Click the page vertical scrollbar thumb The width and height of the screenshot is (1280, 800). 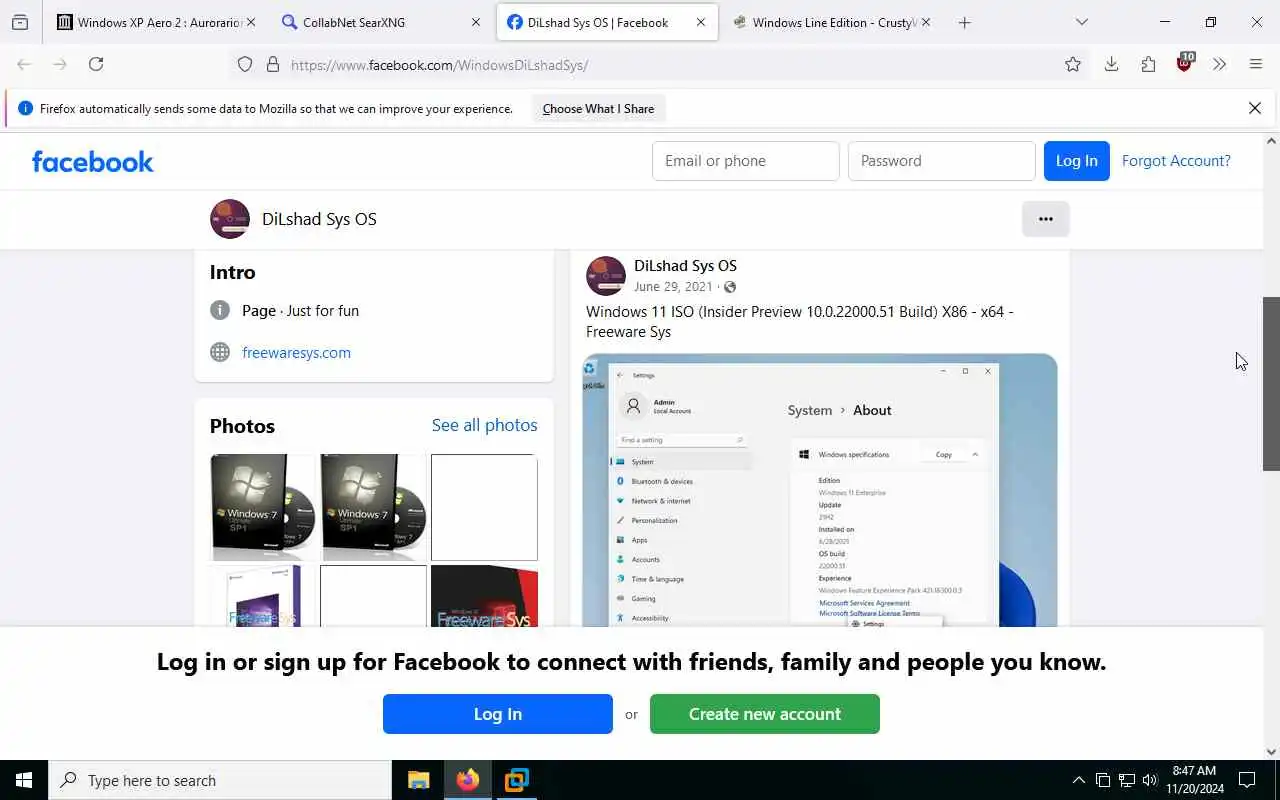[x=1271, y=384]
